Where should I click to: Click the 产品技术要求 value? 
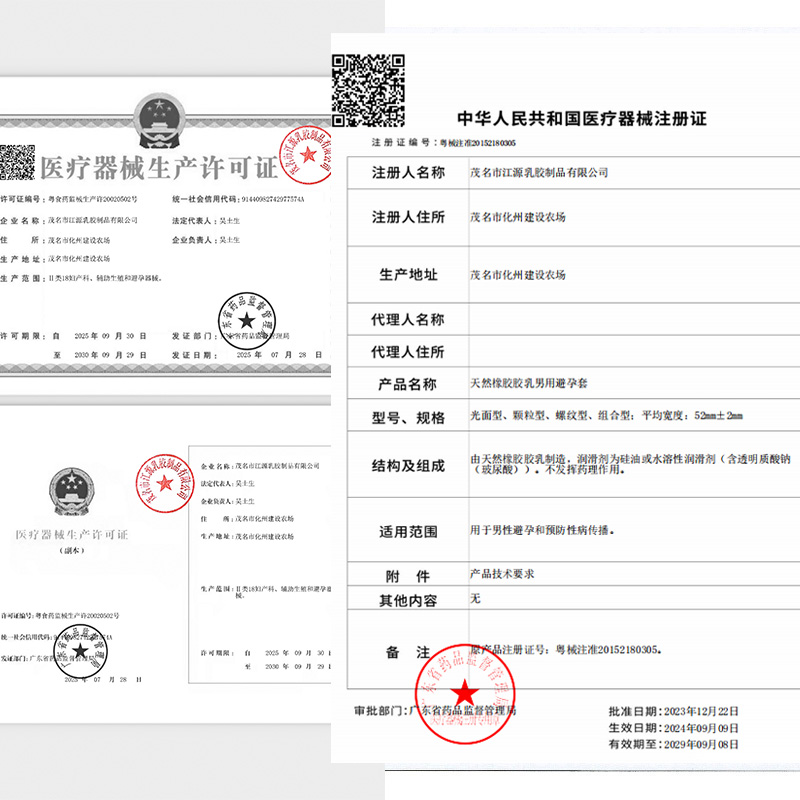coord(502,574)
